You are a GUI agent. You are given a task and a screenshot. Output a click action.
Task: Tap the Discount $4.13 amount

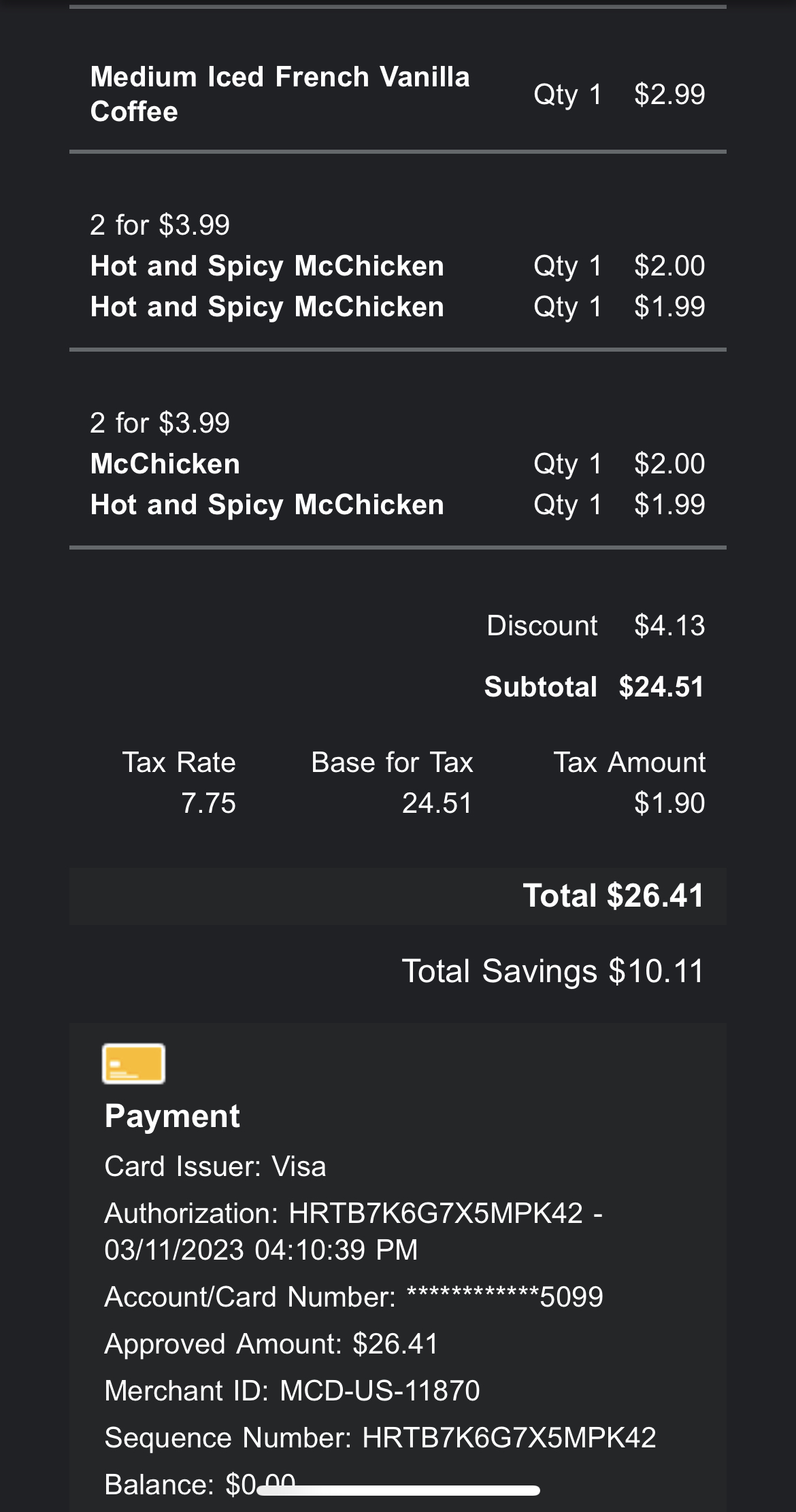[669, 626]
